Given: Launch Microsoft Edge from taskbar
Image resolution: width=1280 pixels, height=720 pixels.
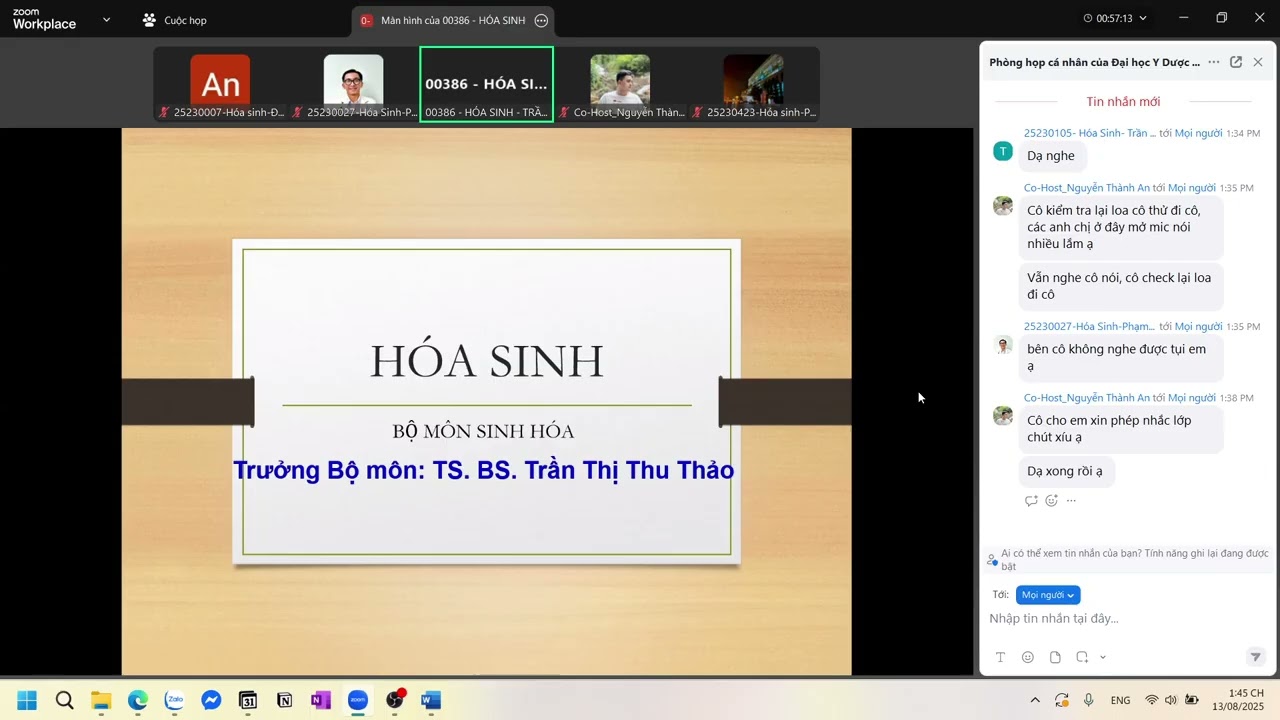Looking at the screenshot, I should [x=138, y=700].
